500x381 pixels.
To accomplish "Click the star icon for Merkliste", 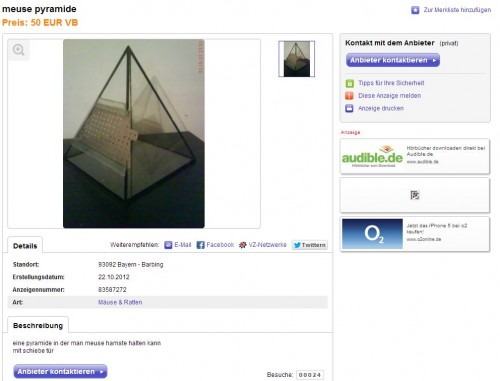I will coord(415,10).
